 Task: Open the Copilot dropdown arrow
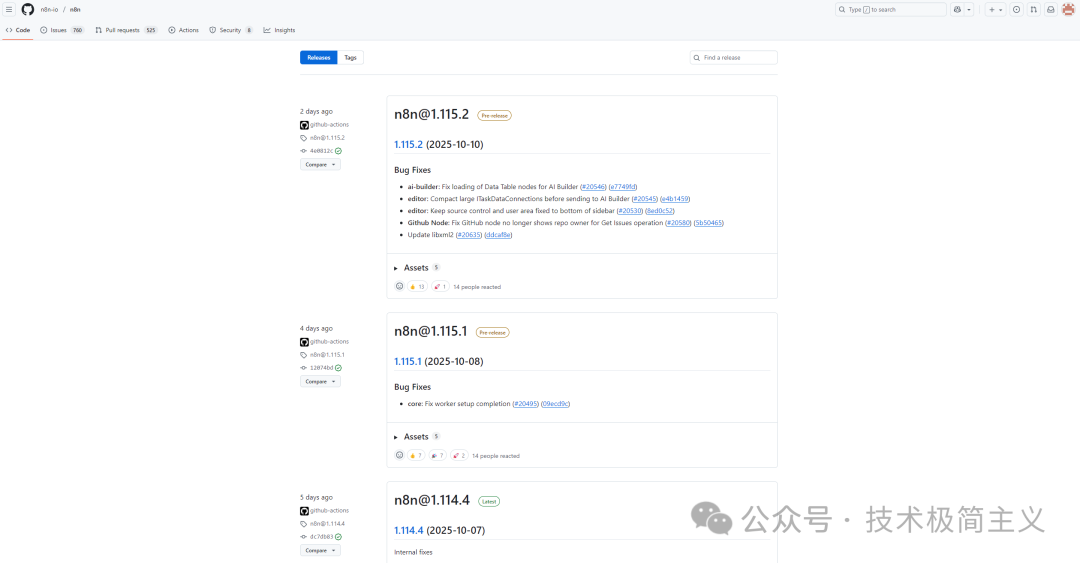coord(968,10)
